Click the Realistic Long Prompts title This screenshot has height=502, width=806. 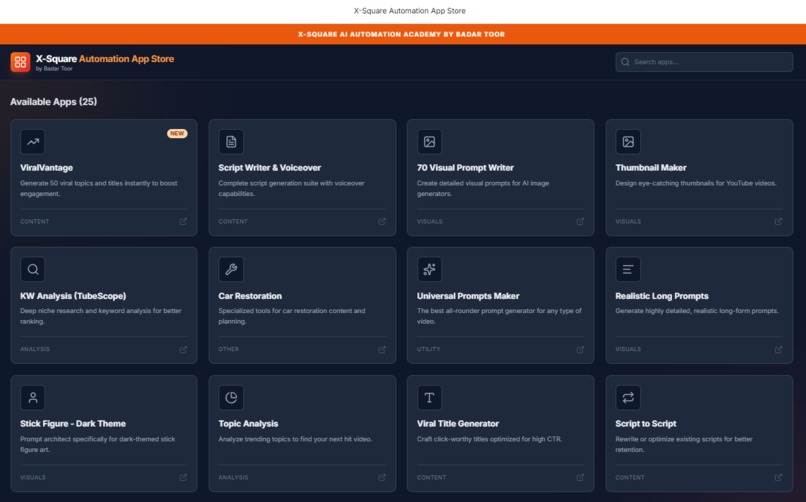(x=662, y=296)
